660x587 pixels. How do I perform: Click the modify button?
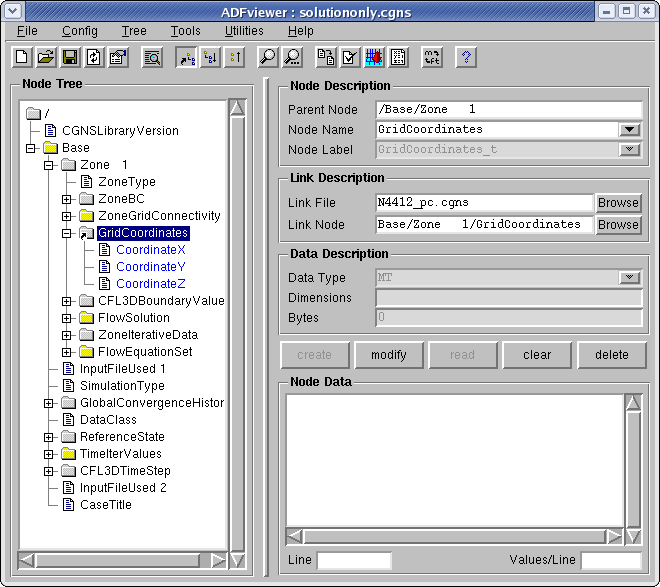tap(389, 355)
